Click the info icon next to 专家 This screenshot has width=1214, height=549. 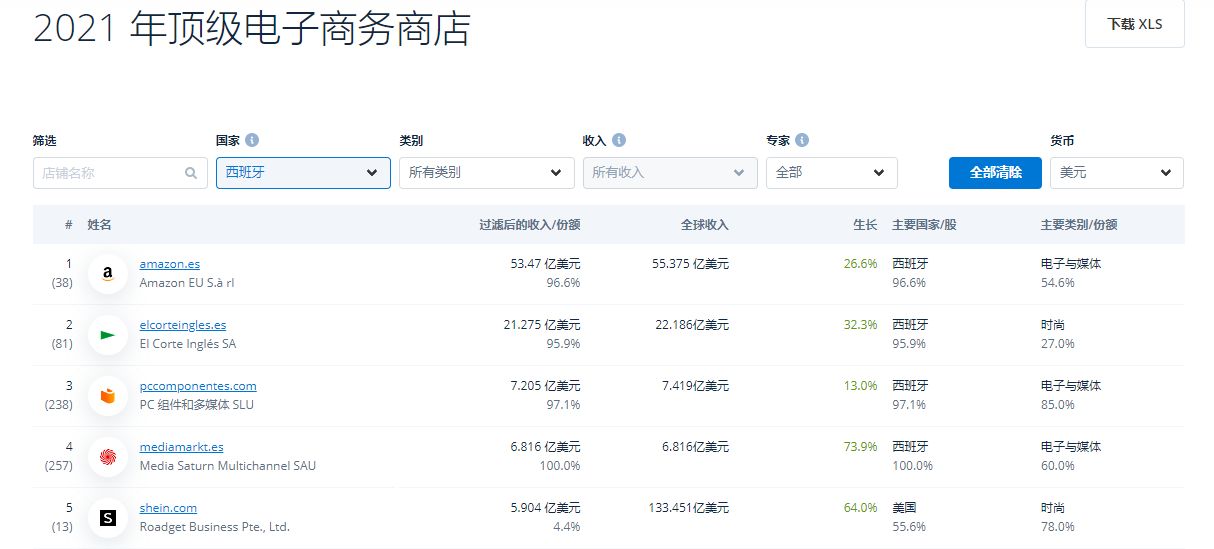pos(802,141)
